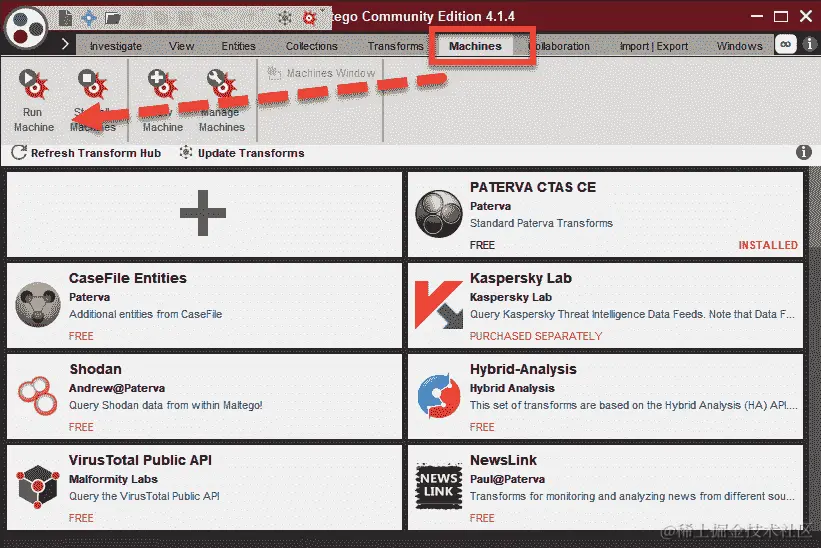Click 'Additional entities from CaseFile' text
The image size is (821, 548).
point(146,314)
